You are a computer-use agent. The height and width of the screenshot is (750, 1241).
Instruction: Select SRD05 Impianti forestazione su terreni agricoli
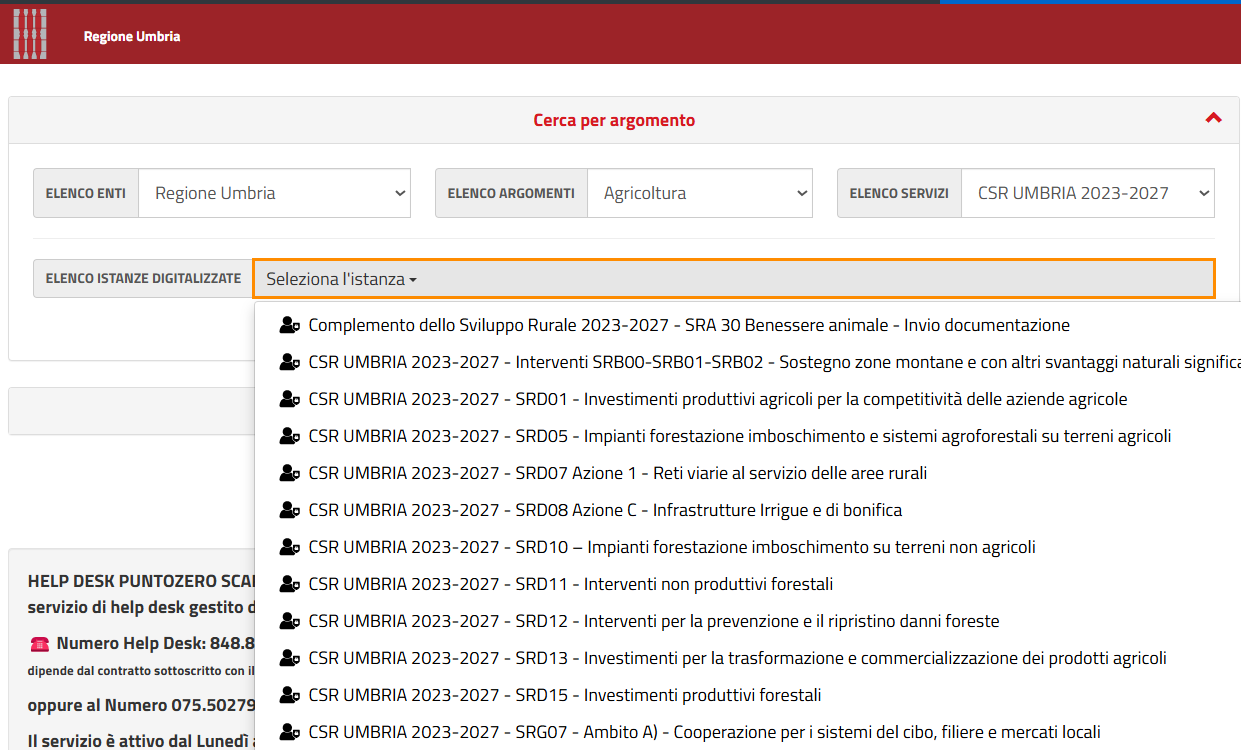[x=739, y=436]
